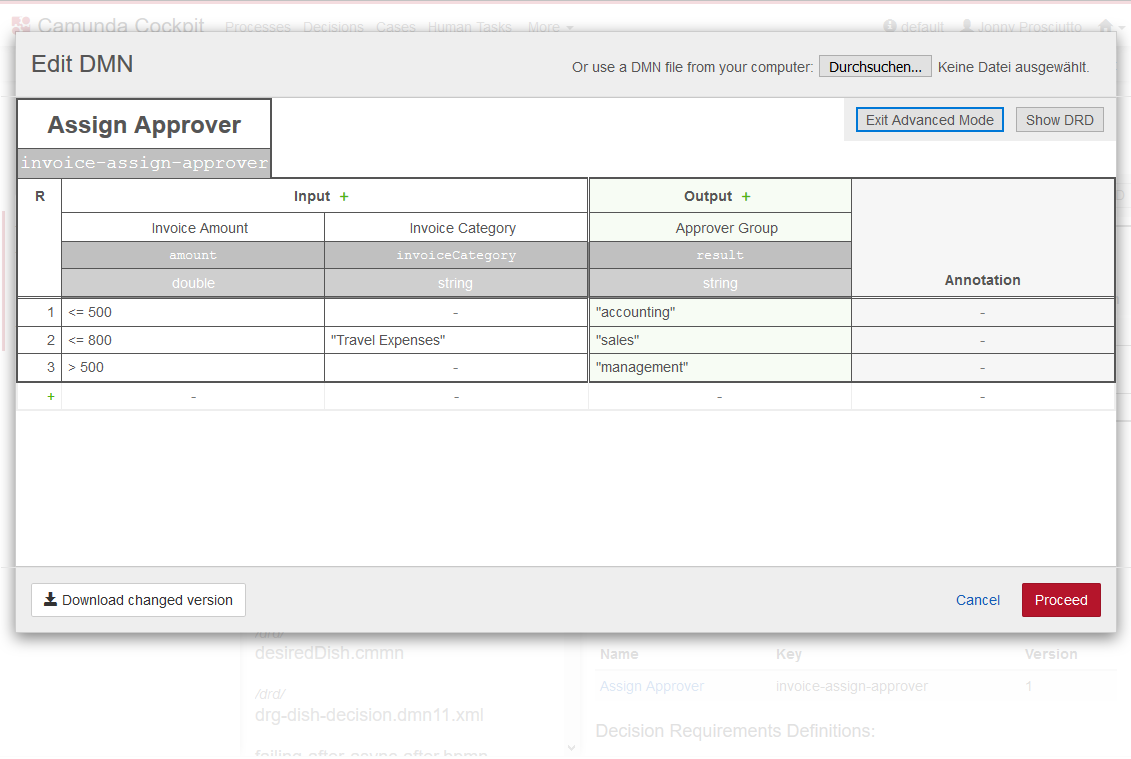This screenshot has height=759, width=1131.
Task: Cancel the Edit DMN dialog
Action: click(x=977, y=600)
